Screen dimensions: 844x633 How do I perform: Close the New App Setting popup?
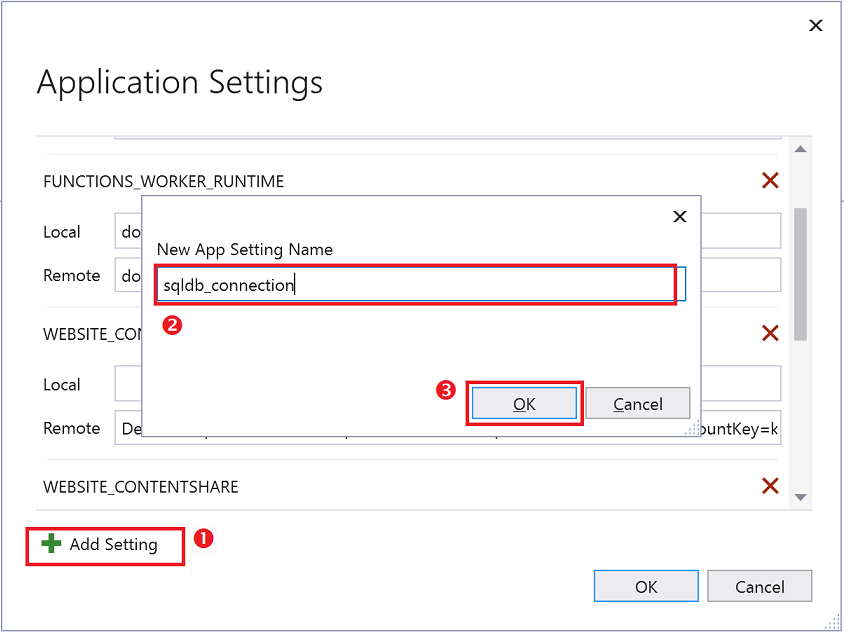(x=680, y=216)
